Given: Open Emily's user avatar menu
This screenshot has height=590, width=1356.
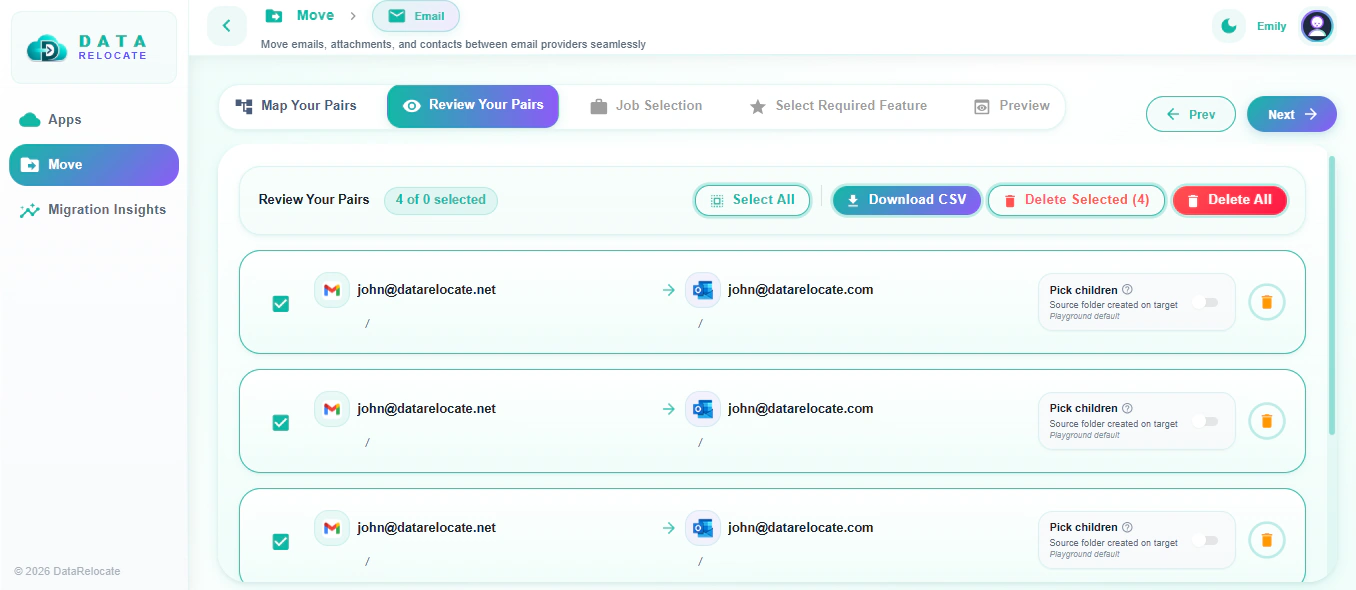Looking at the screenshot, I should click(1317, 26).
